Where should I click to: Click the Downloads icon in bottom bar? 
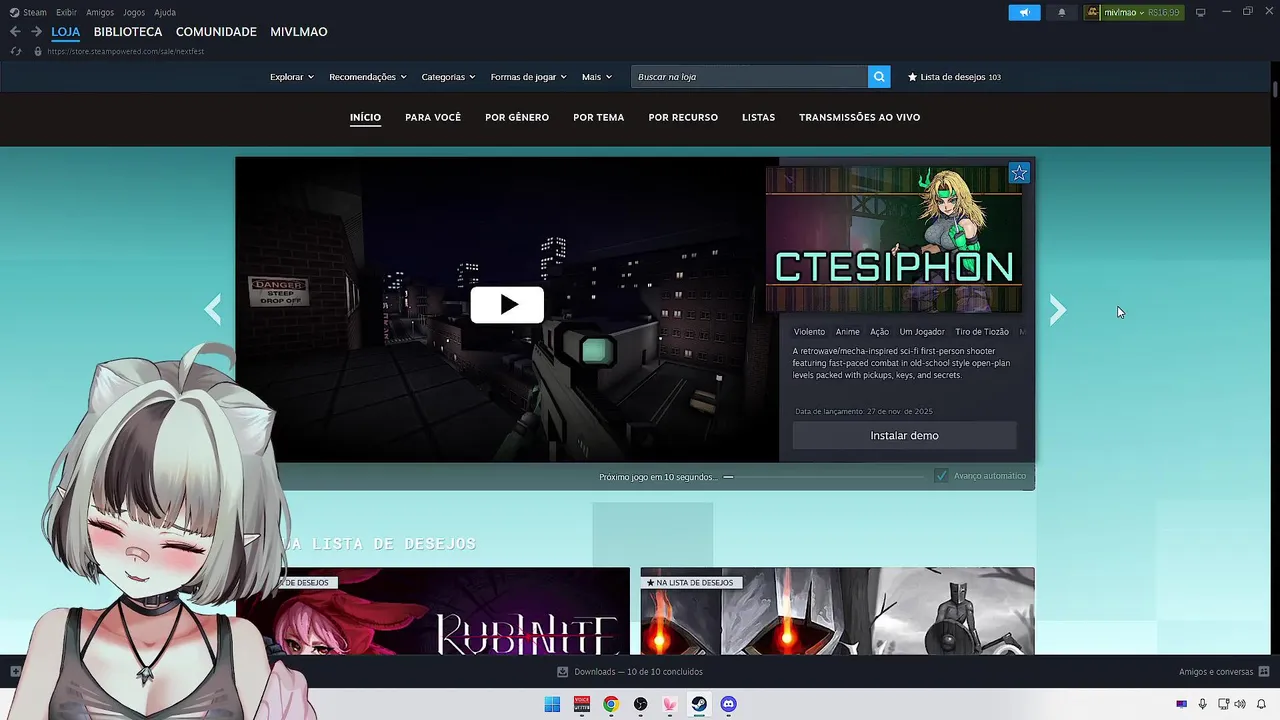[x=563, y=672]
